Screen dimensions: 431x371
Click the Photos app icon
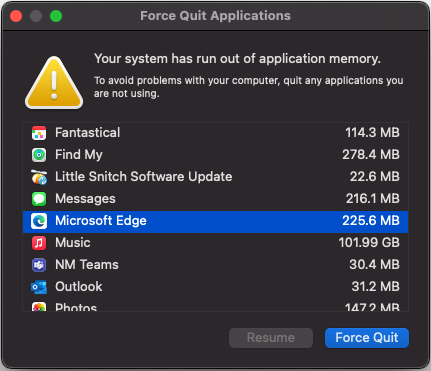click(x=39, y=307)
